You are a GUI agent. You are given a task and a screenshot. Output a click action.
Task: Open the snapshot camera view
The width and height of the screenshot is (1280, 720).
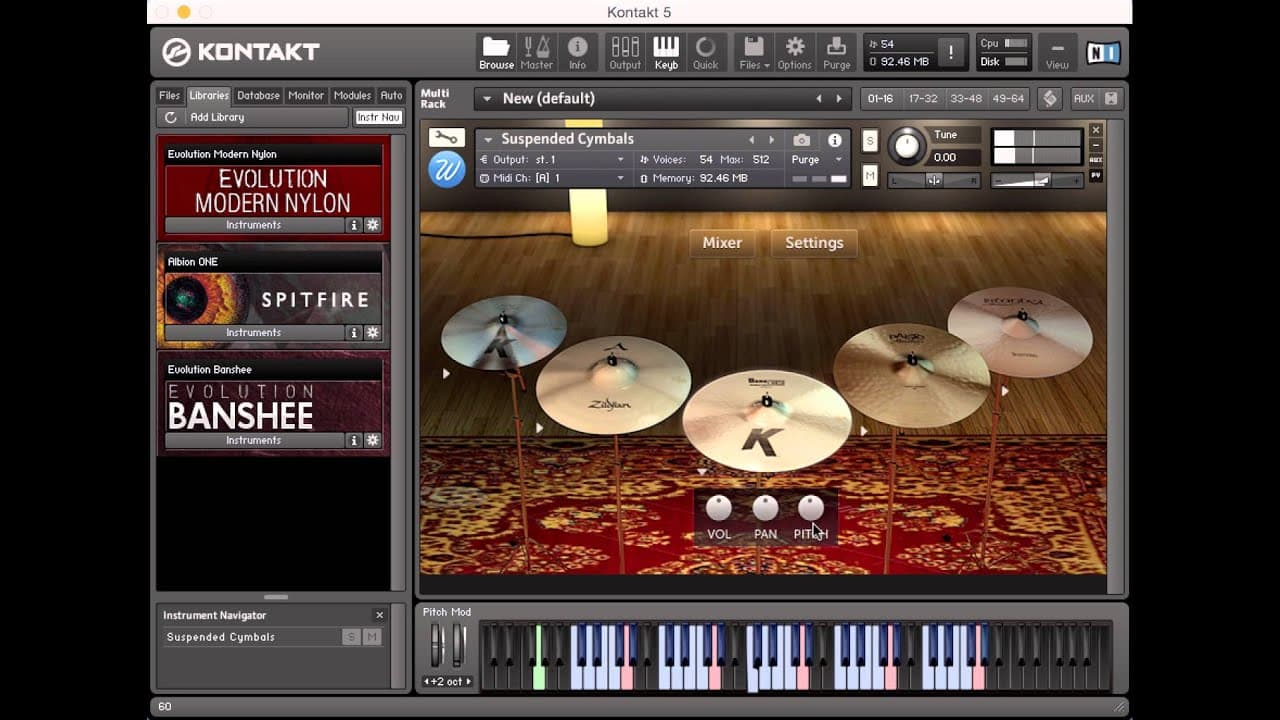[x=801, y=140]
